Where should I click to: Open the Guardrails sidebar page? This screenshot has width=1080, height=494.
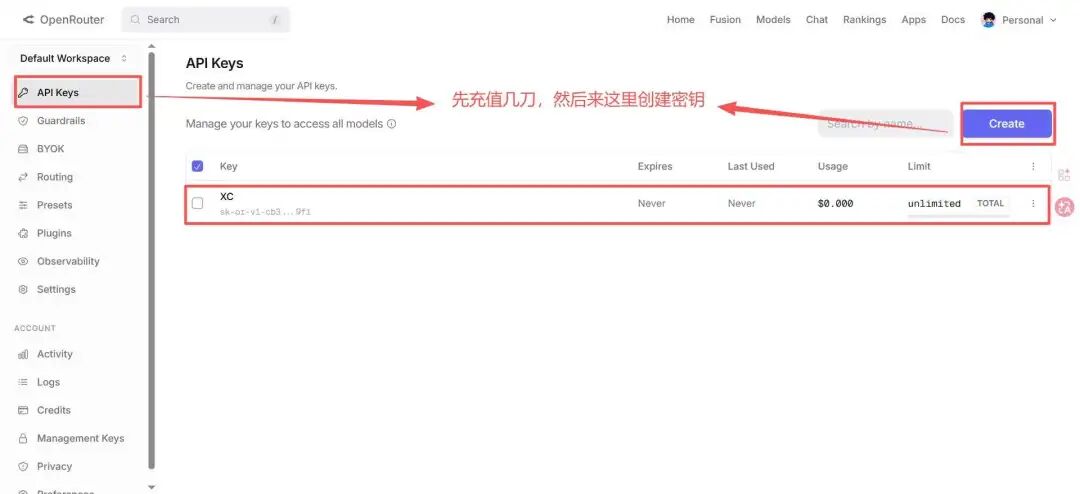coord(61,121)
